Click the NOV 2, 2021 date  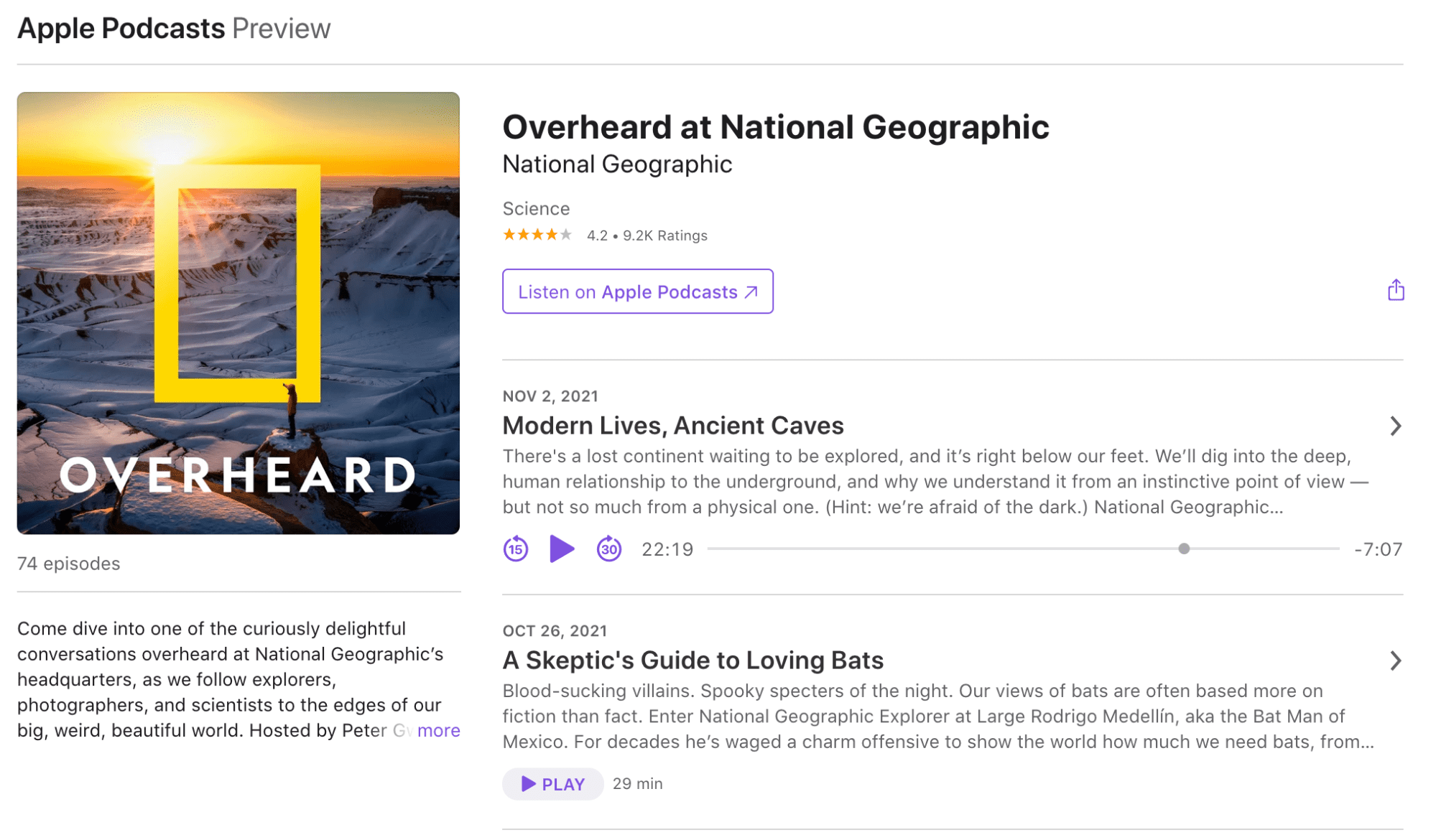[550, 396]
